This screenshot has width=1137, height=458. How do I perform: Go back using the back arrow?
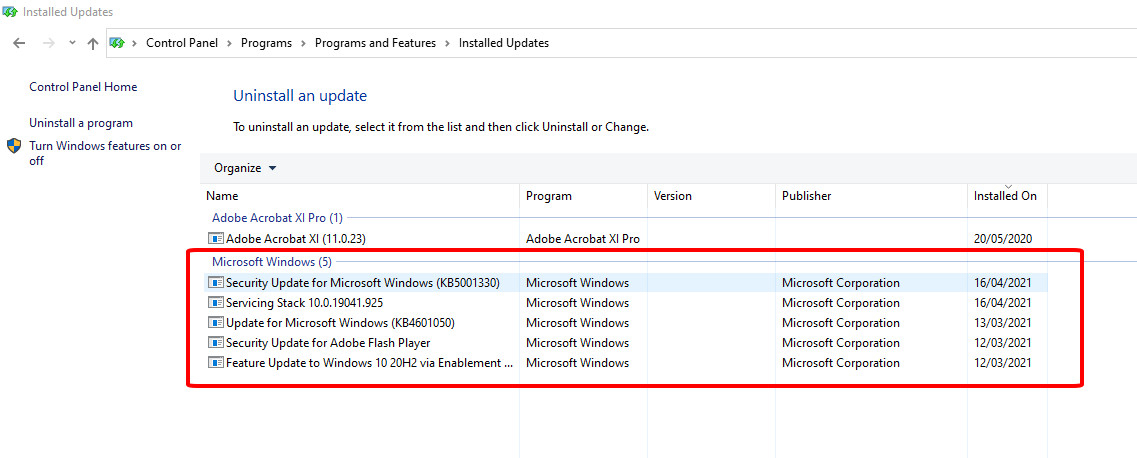(x=20, y=43)
